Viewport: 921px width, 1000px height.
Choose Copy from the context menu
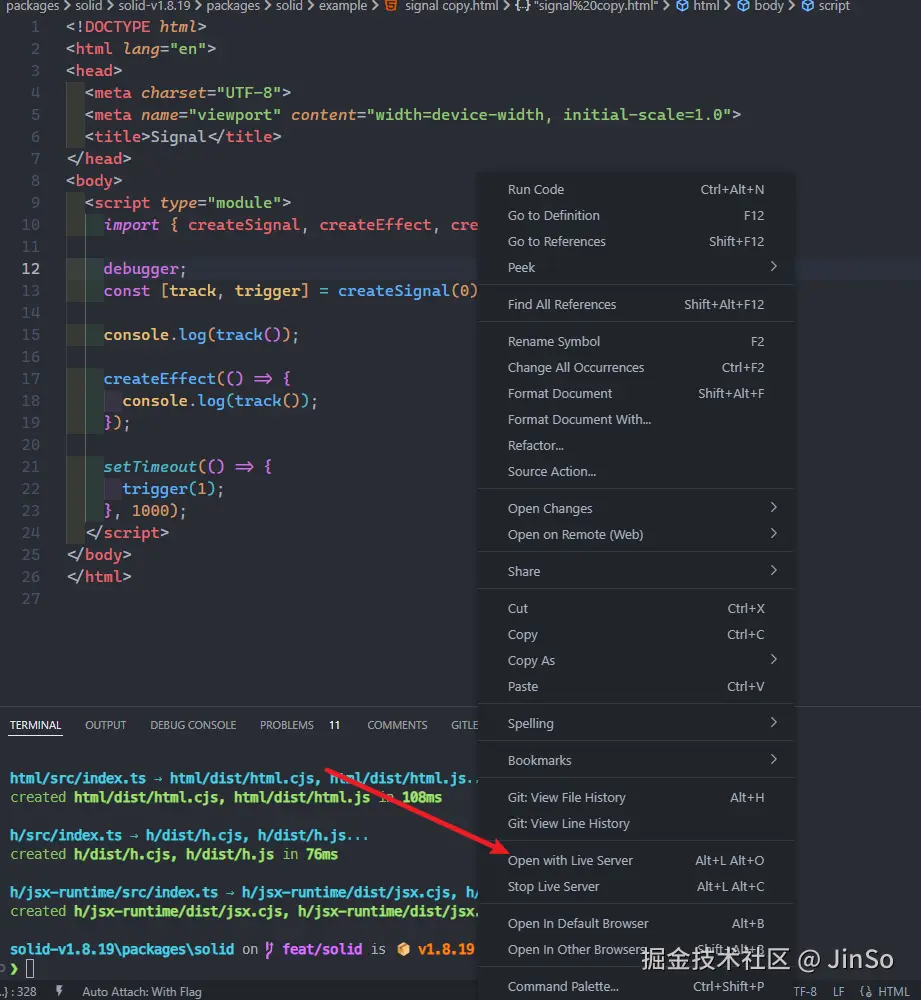tap(636, 635)
